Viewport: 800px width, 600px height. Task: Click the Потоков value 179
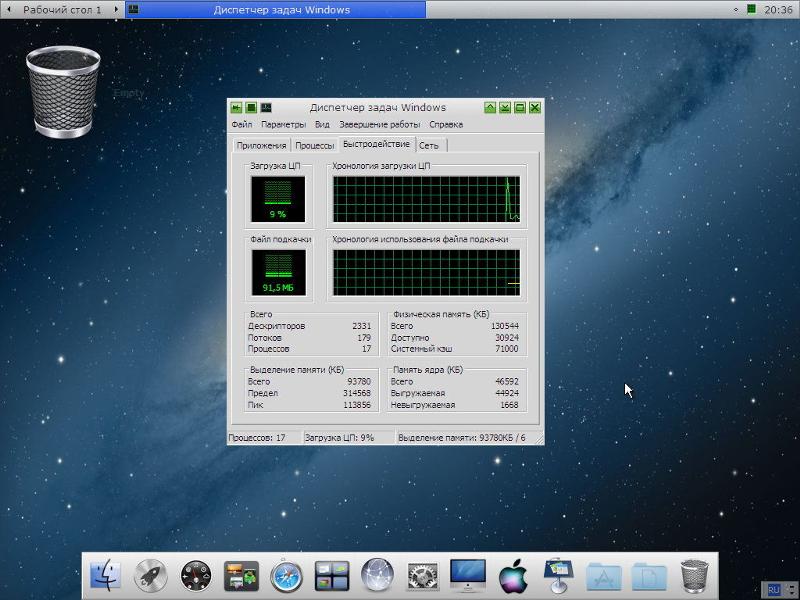(x=364, y=338)
